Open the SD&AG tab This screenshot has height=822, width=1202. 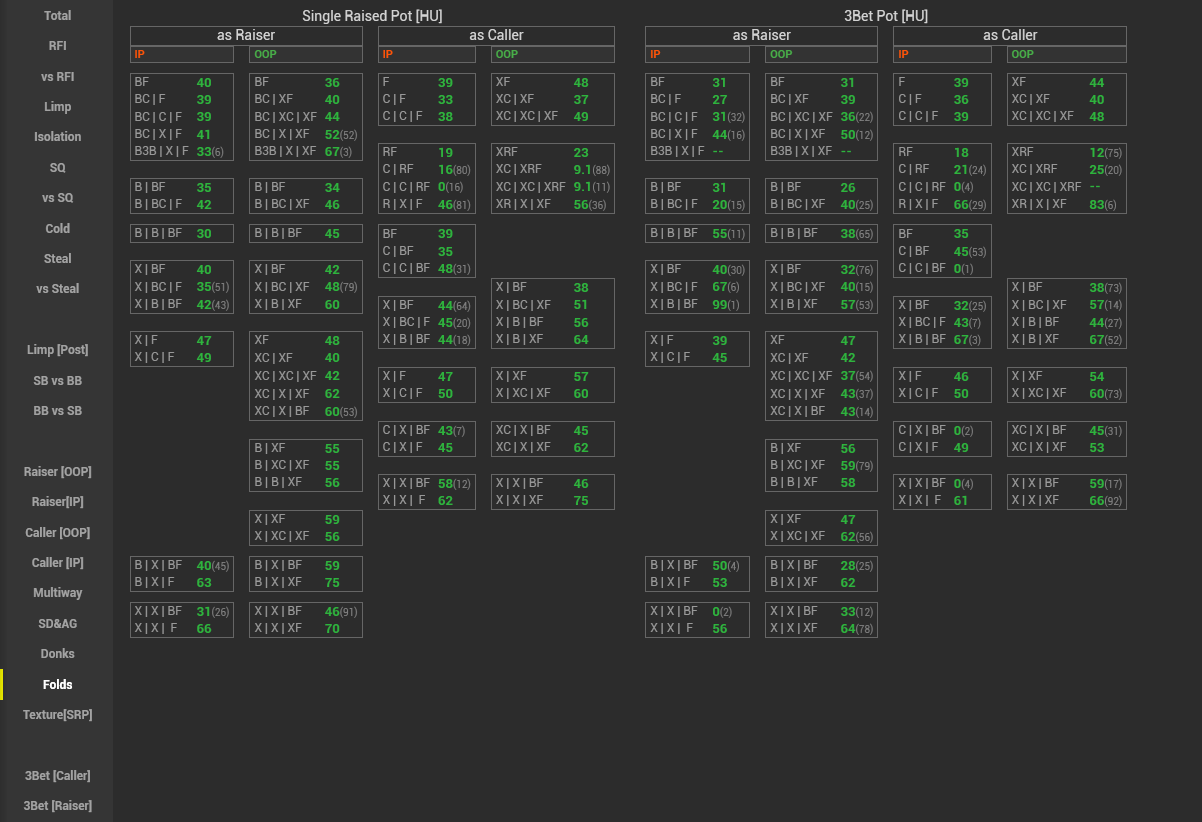(57, 624)
